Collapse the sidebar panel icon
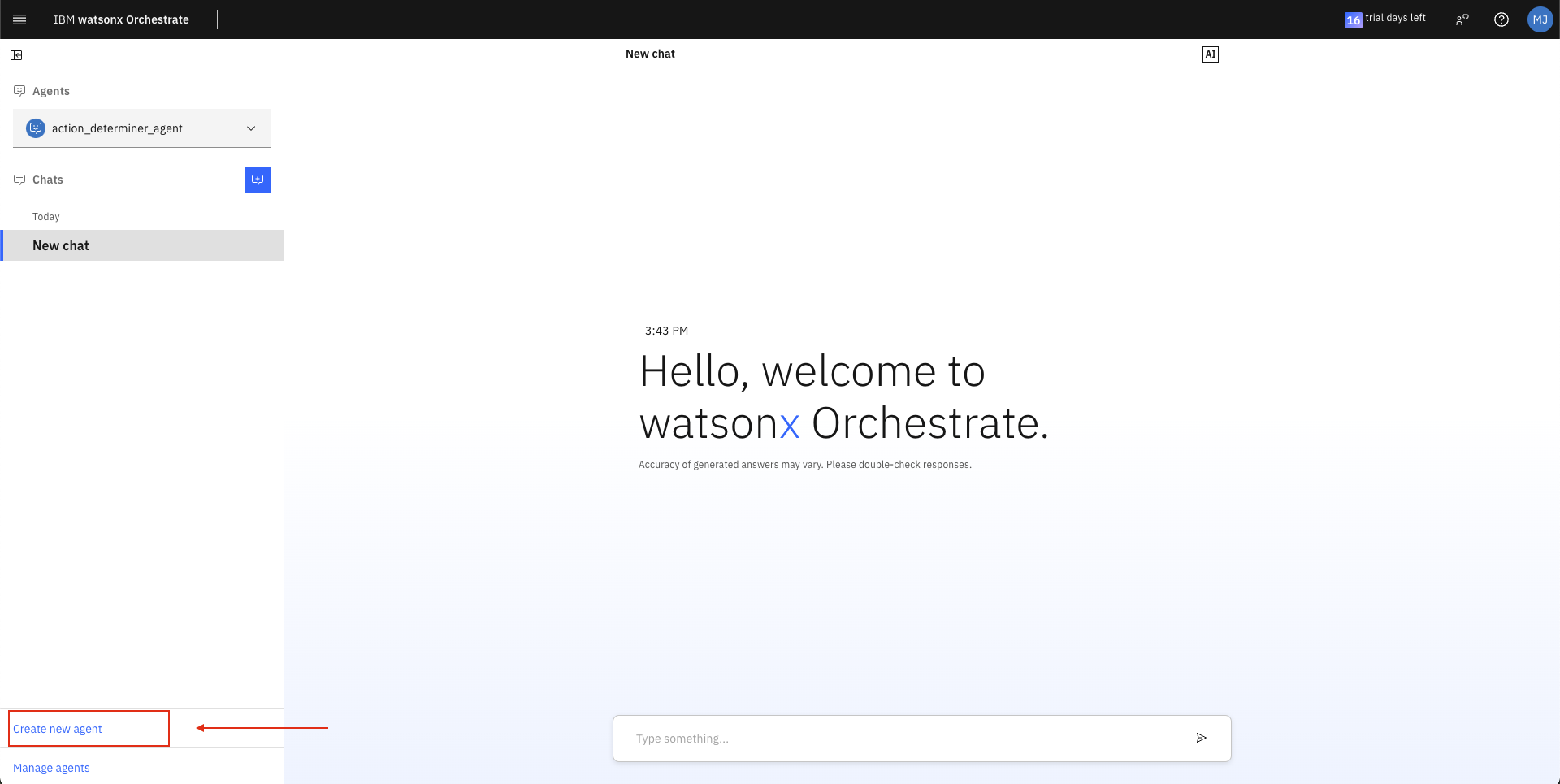Viewport: 1560px width, 784px height. 16,55
